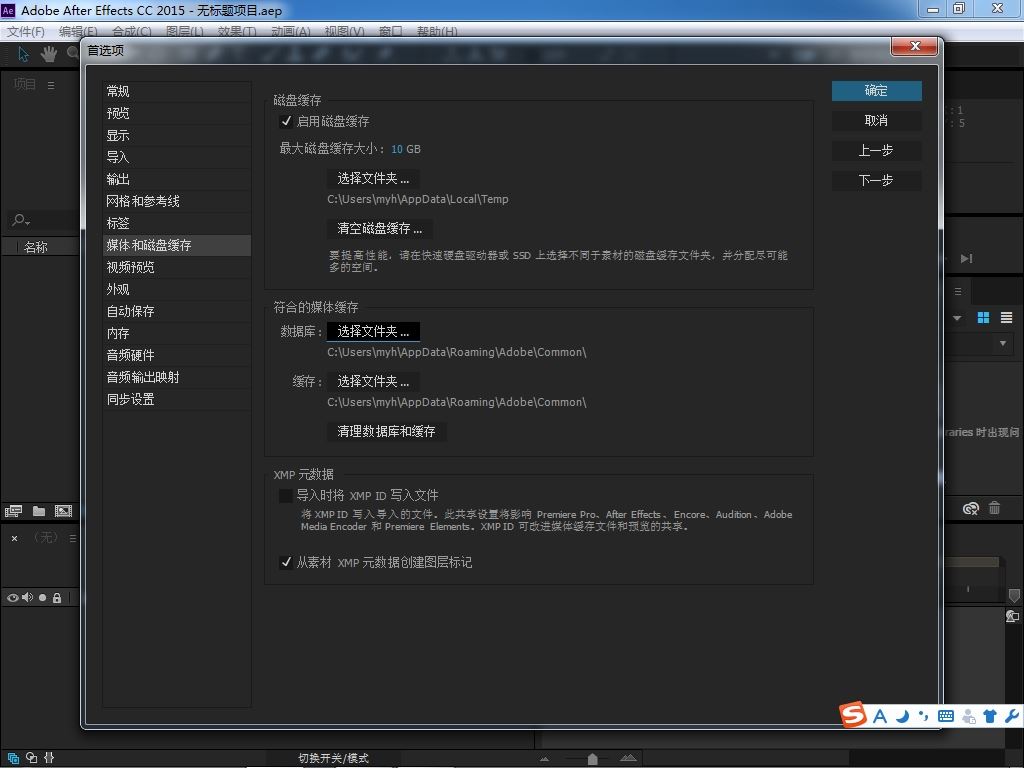Click the 上一步 button
This screenshot has height=768, width=1024.
click(x=876, y=151)
